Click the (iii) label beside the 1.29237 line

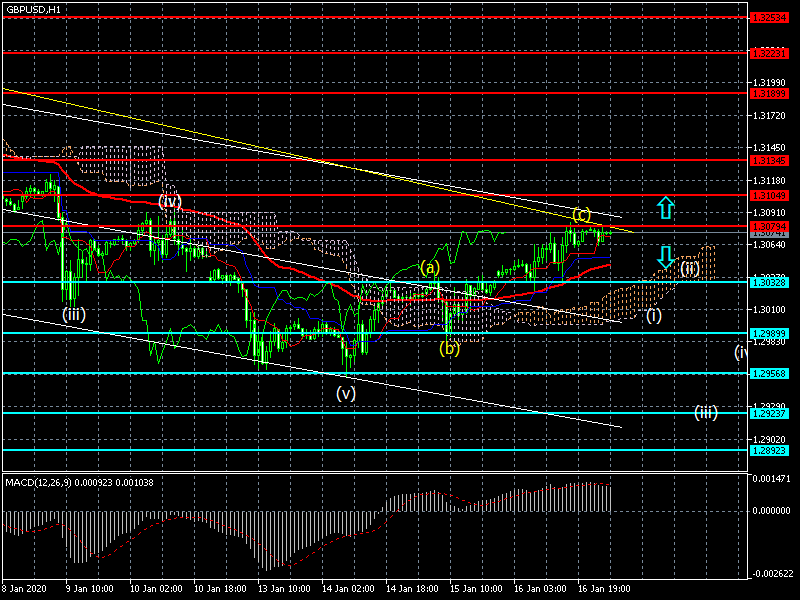click(x=706, y=412)
